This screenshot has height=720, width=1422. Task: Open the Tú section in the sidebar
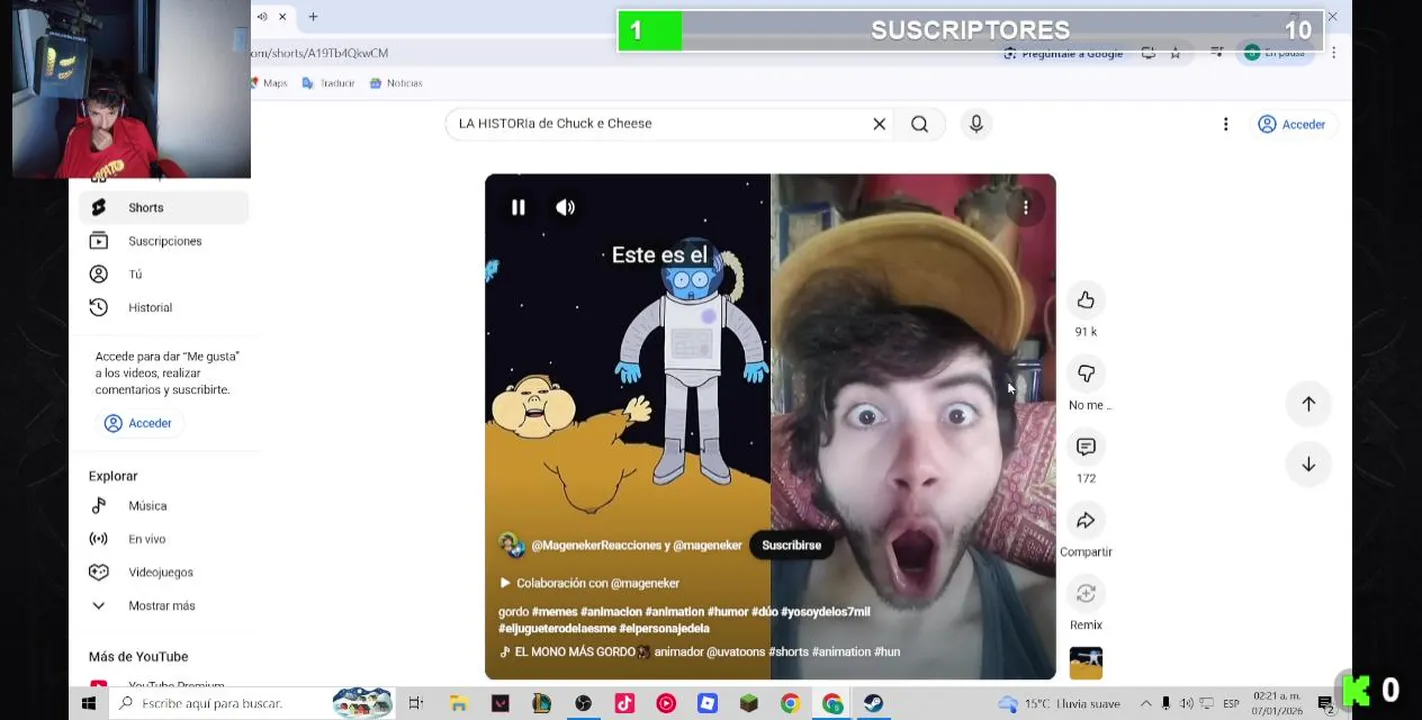(x=164, y=274)
